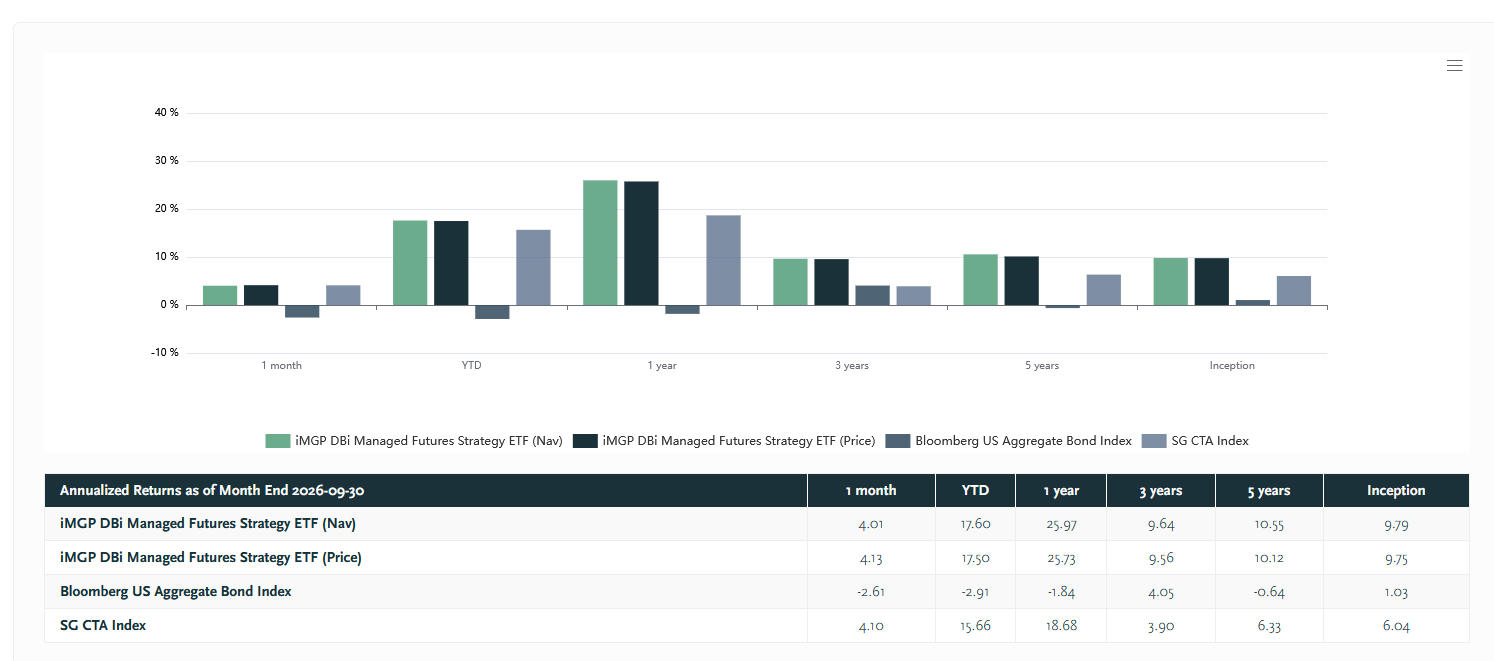Click the 3 years chart axis label
The image size is (1494, 661).
852,366
